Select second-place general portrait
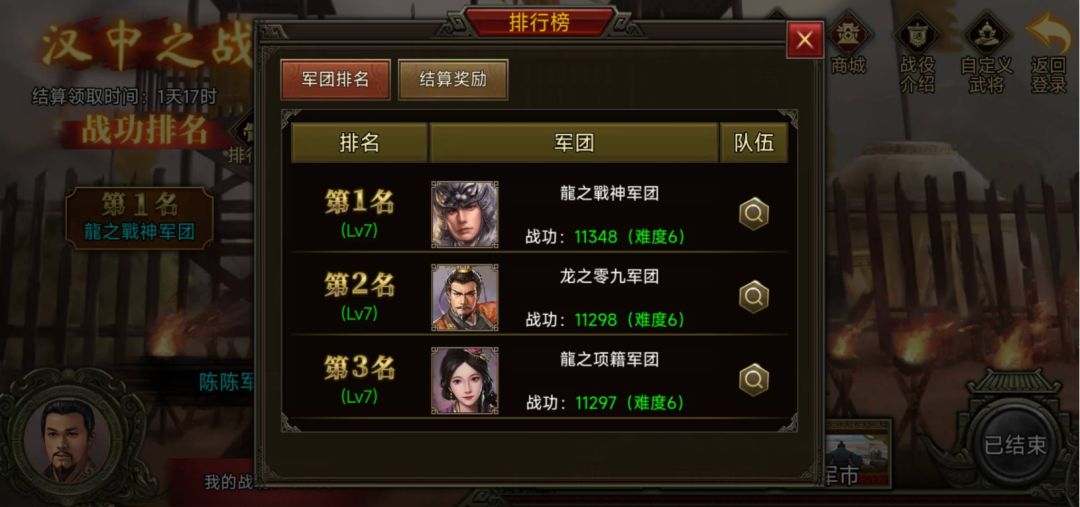Screen dimensions: 1080x507 pyautogui.click(x=464, y=297)
